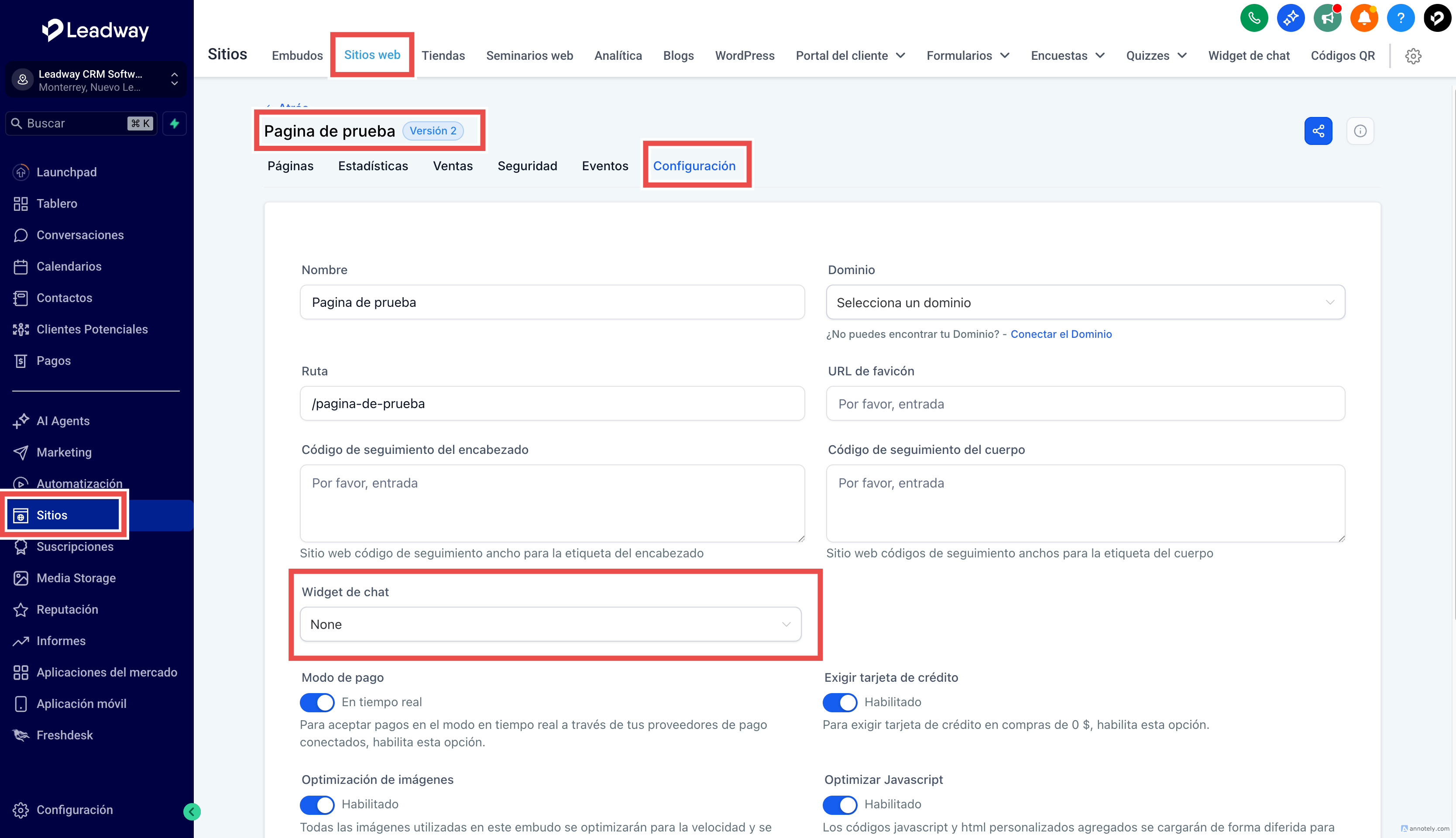Screen dimensions: 1456x838
Task: Click the green lightning bolt quick actions icon
Action: coord(175,123)
